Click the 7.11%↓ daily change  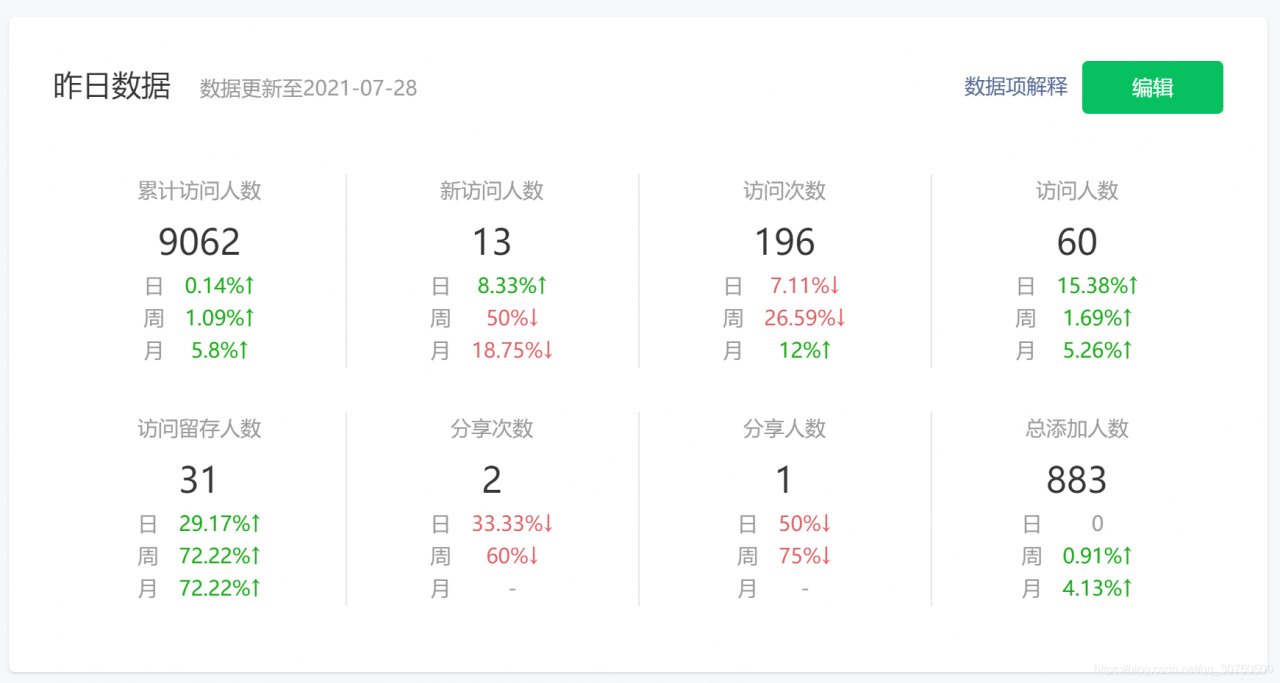(x=805, y=286)
